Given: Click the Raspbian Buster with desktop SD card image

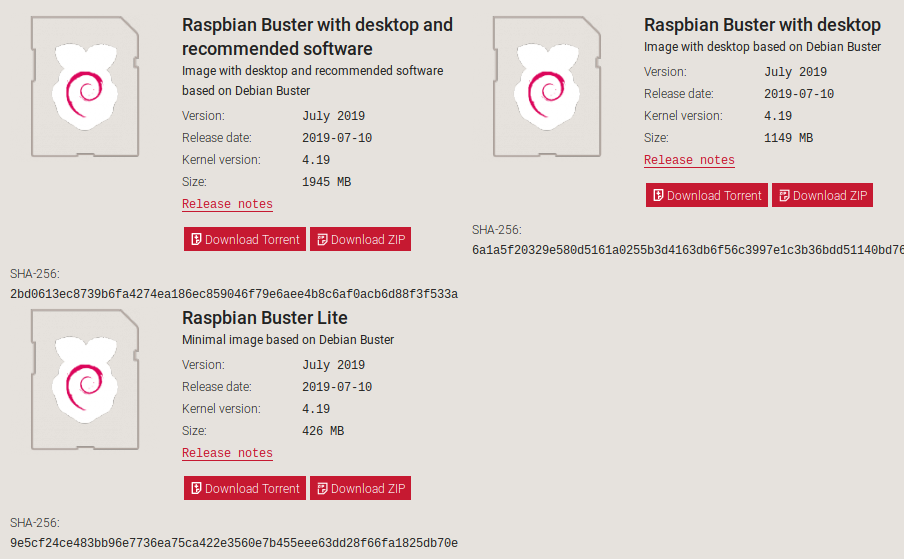Looking at the screenshot, I should [547, 86].
